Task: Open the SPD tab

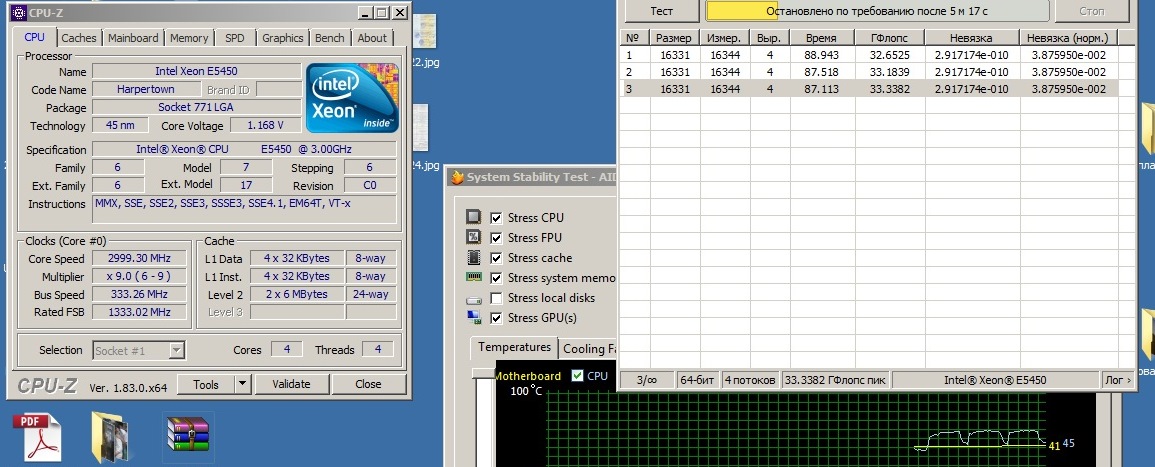Action: pos(235,38)
